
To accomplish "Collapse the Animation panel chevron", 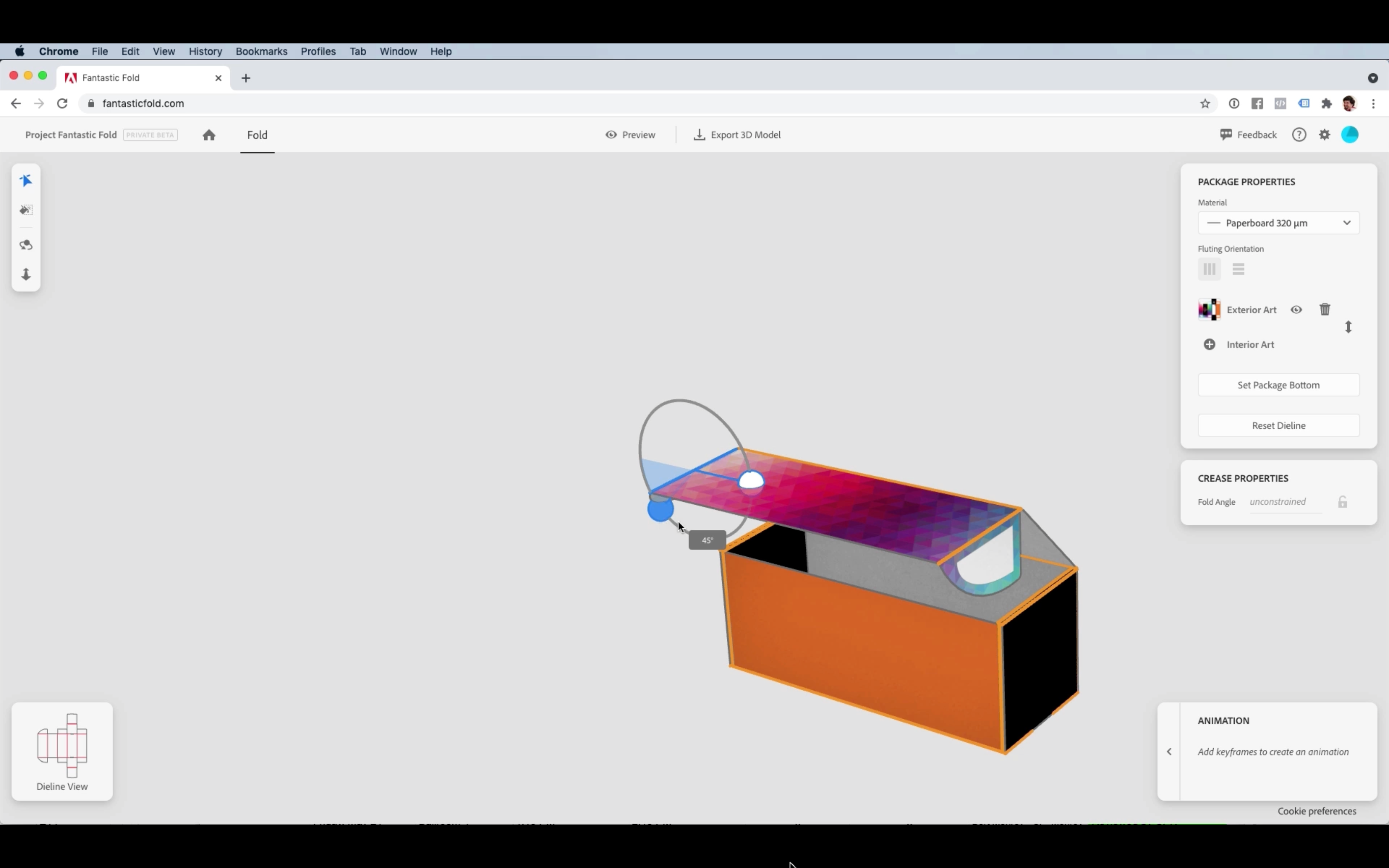I will tap(1169, 751).
